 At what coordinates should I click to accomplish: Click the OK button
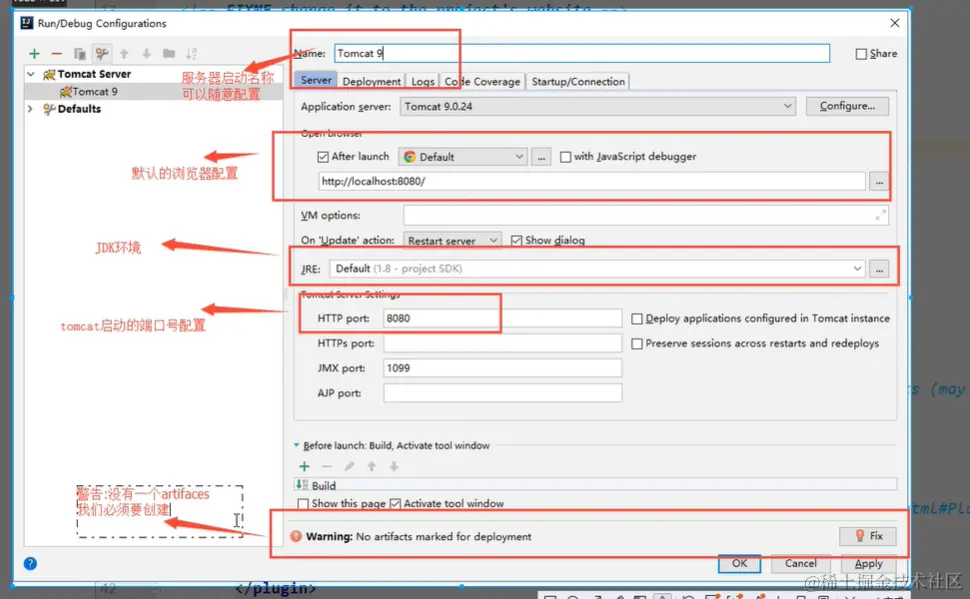(739, 563)
